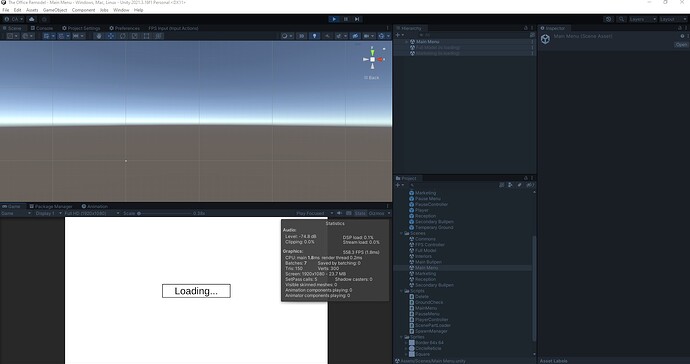This screenshot has height=364, width=690.
Task: Open the global Search magnifier
Action: pyautogui.click(x=621, y=19)
